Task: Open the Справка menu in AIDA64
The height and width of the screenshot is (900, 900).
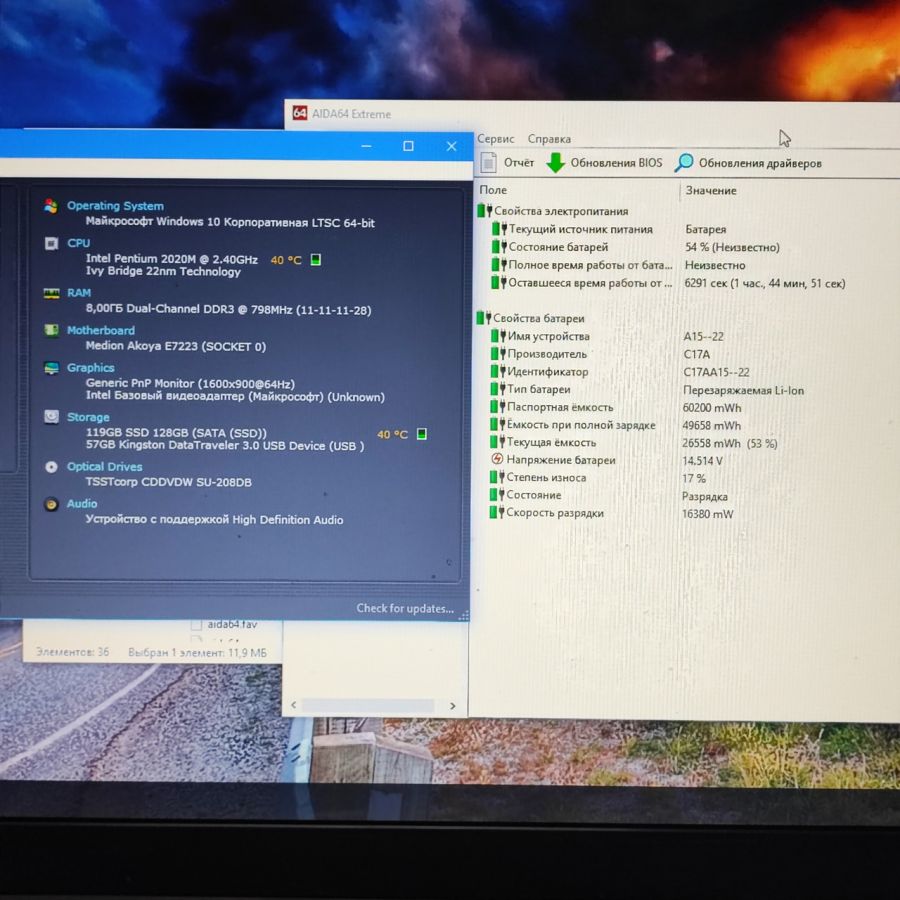Action: coord(549,139)
